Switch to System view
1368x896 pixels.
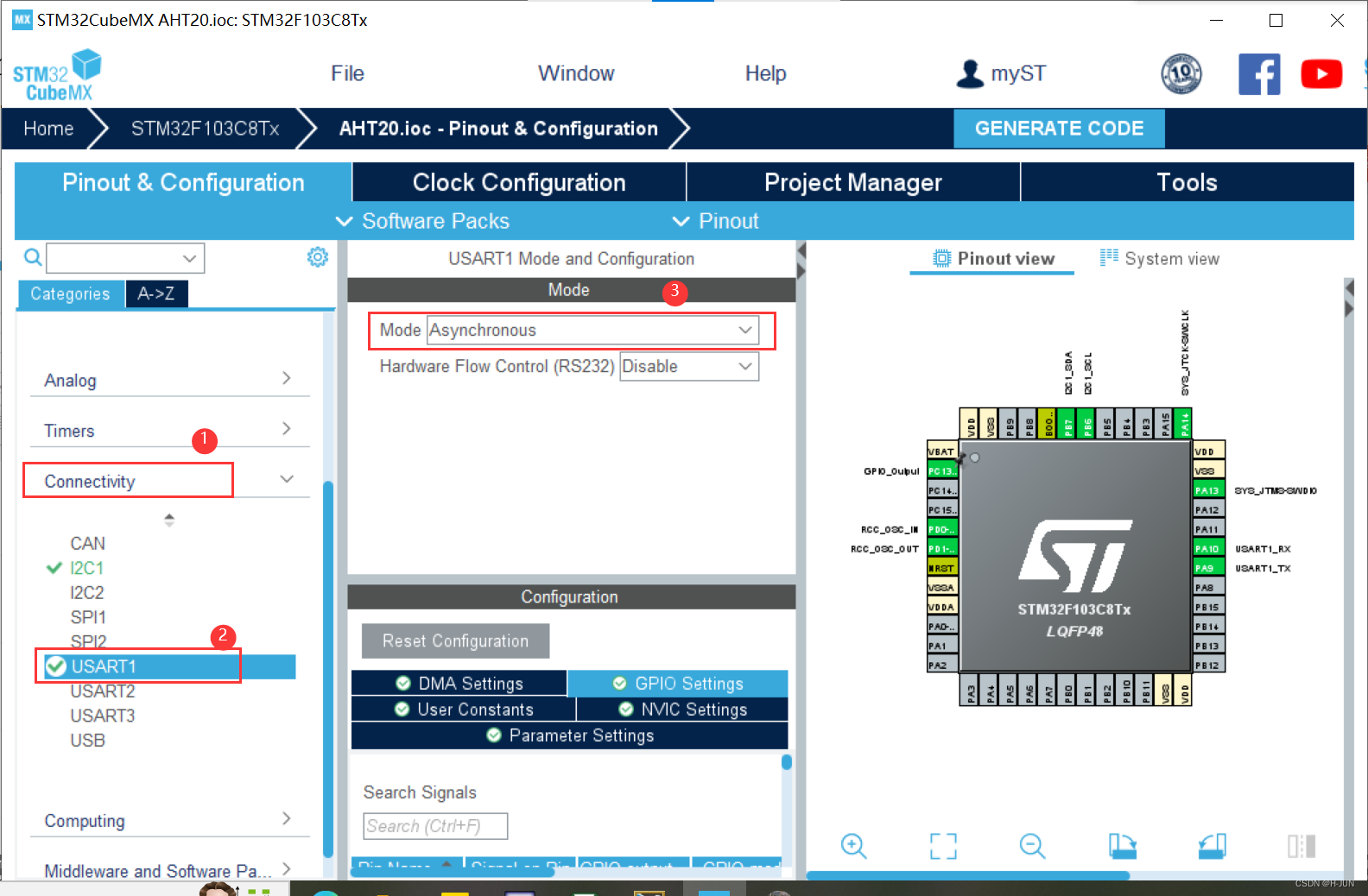(x=1159, y=258)
